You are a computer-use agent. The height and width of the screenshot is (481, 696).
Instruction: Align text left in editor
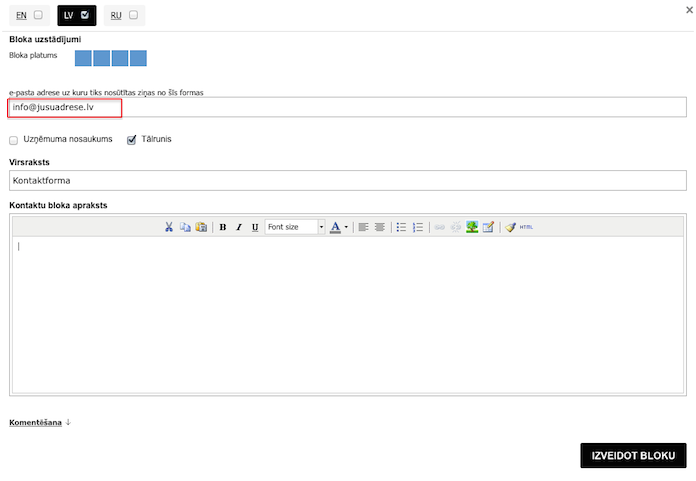click(x=364, y=227)
